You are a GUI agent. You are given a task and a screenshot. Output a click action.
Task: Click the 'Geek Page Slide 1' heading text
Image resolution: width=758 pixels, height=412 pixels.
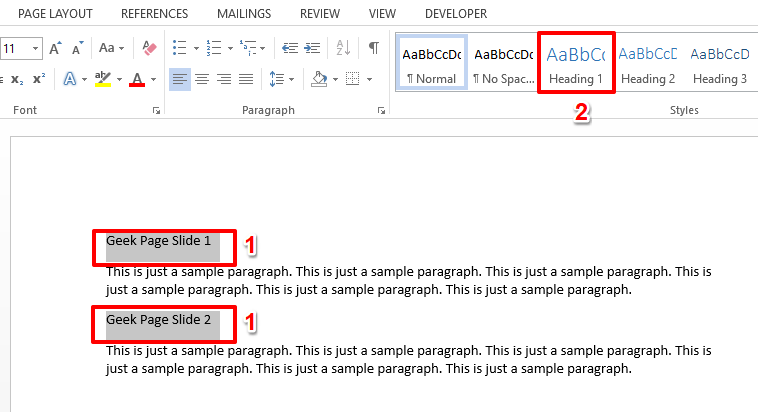159,241
